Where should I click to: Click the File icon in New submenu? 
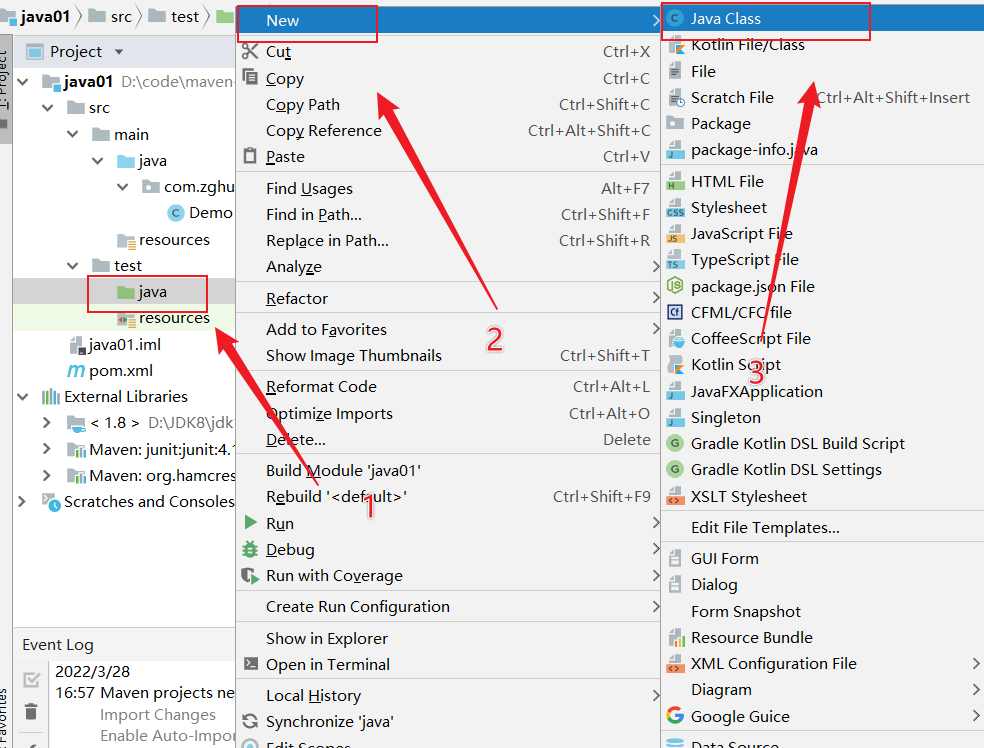pyautogui.click(x=675, y=71)
